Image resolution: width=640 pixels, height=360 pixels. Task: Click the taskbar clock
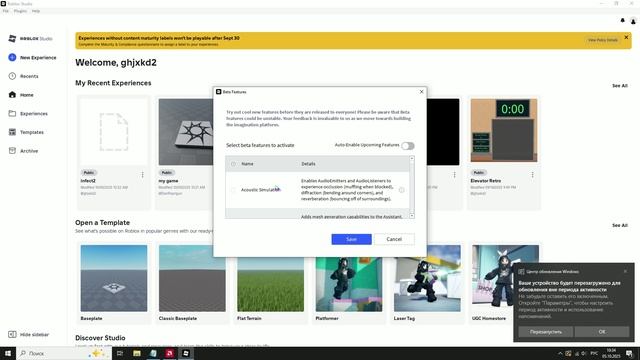click(x=611, y=353)
